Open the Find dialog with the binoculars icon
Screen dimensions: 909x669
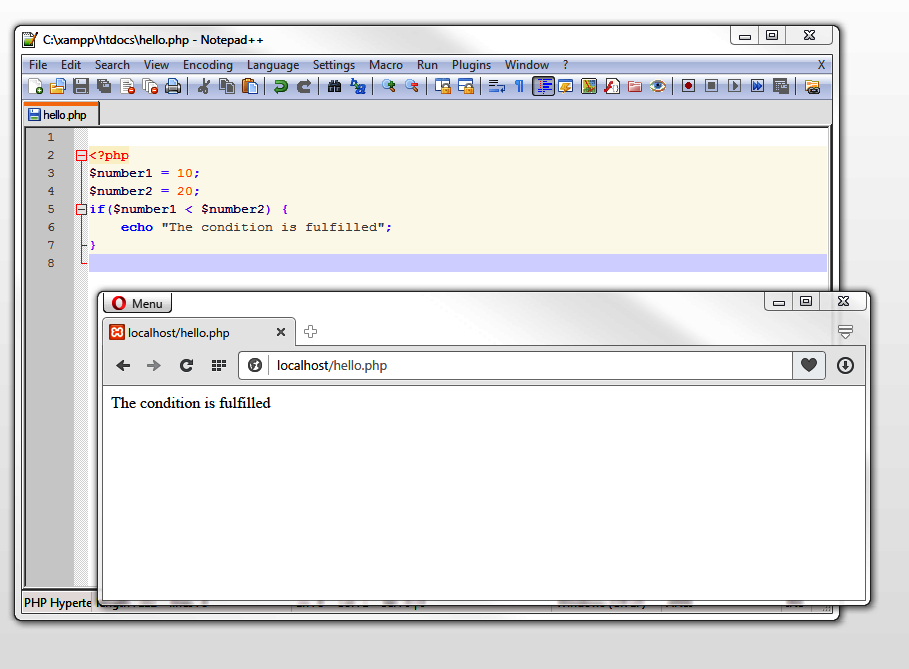click(334, 86)
